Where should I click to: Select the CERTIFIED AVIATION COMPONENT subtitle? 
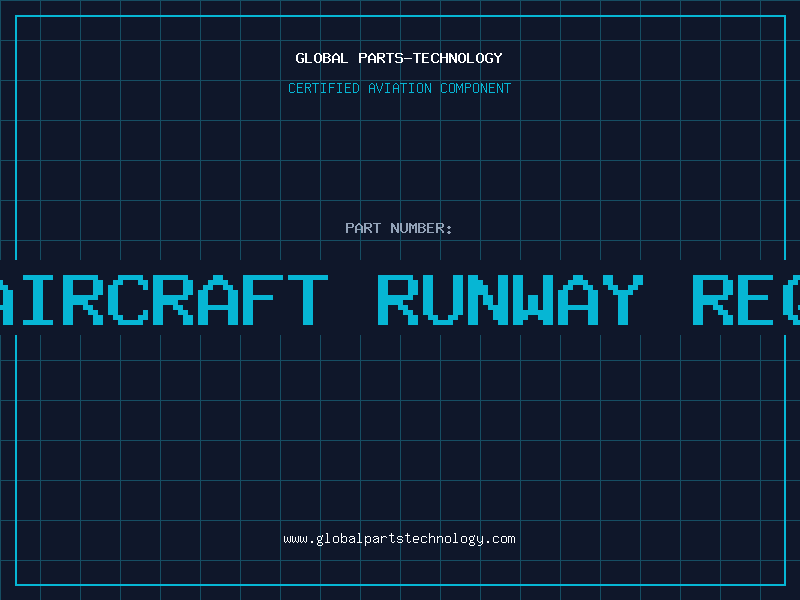(x=399, y=88)
